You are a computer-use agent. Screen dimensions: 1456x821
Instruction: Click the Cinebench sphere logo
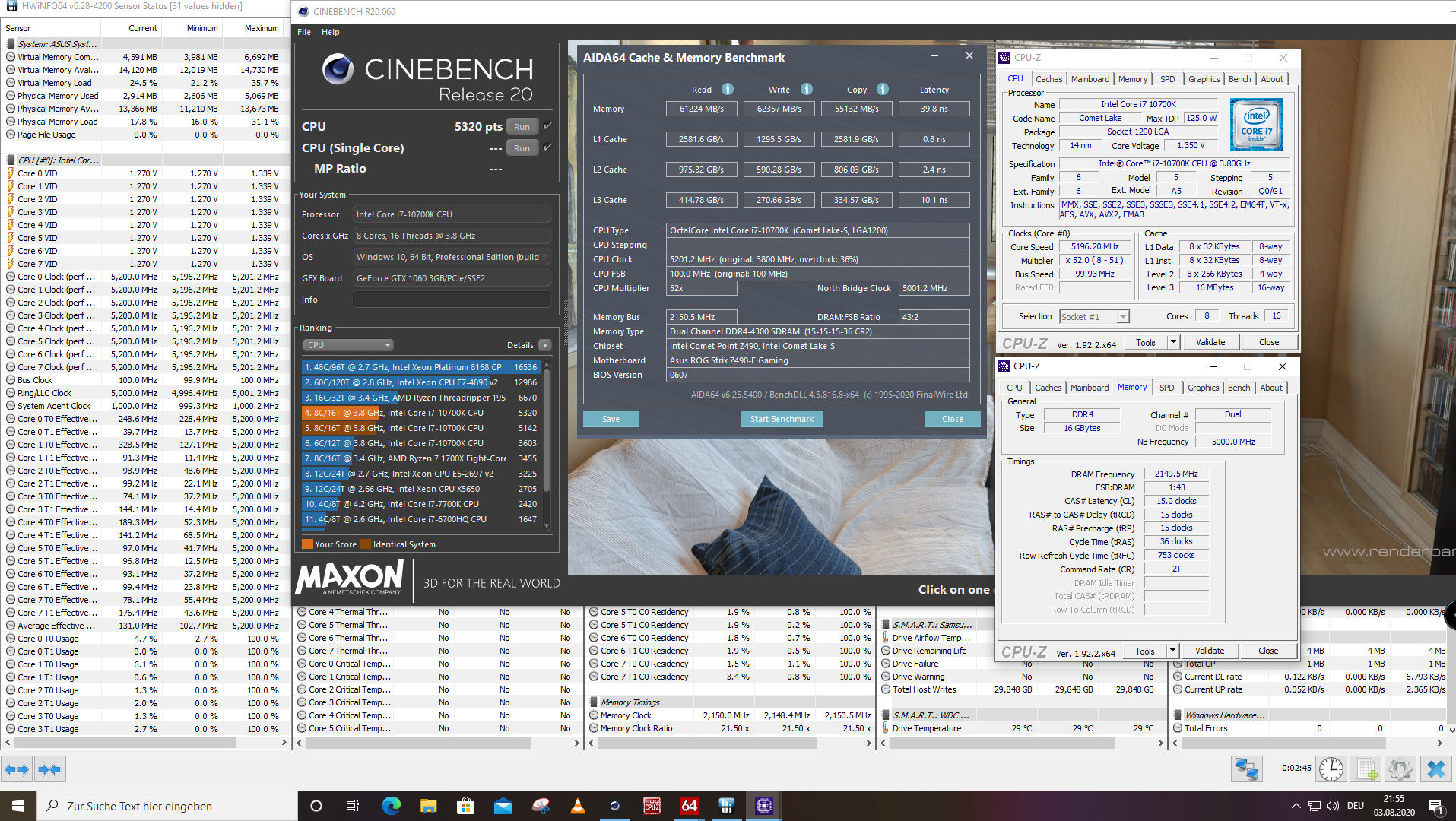click(338, 69)
